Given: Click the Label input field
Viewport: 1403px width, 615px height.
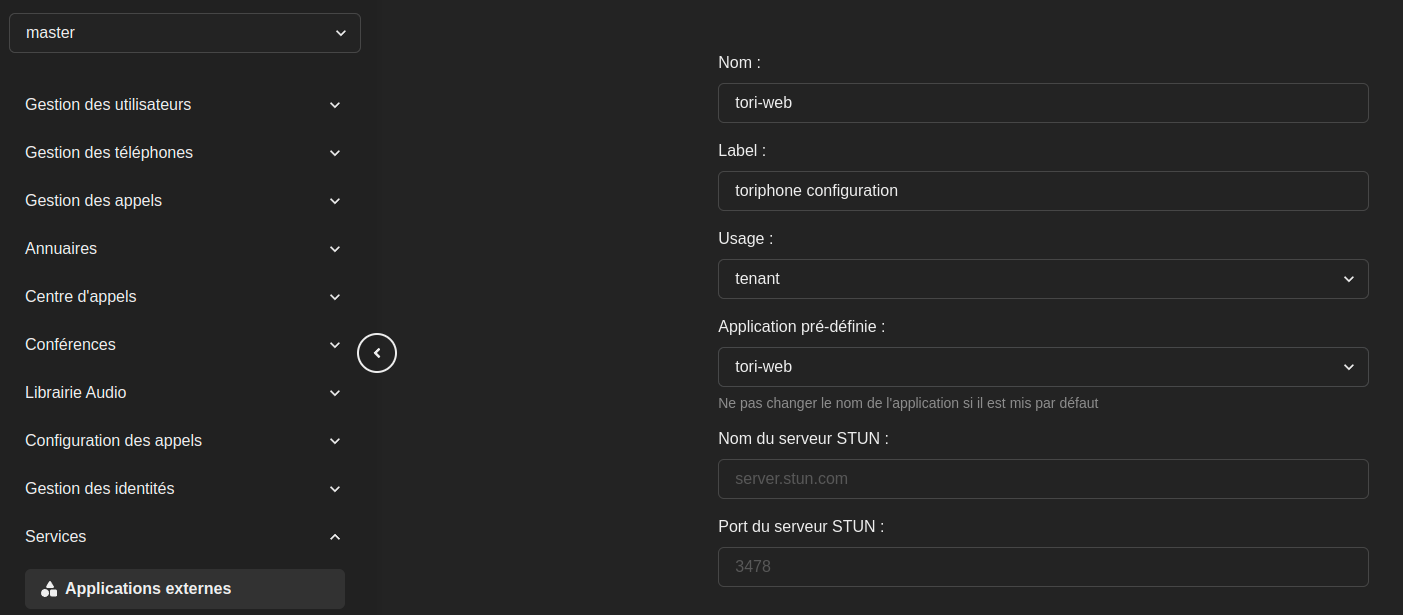Looking at the screenshot, I should click(1042, 191).
